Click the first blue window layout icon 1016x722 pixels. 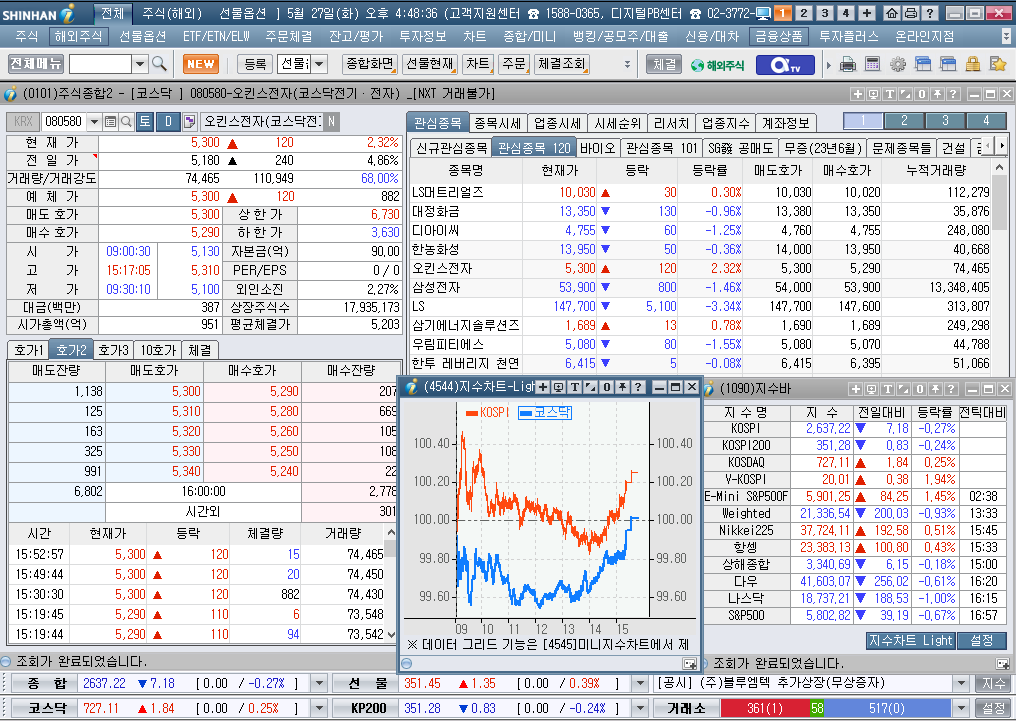pyautogui.click(x=923, y=64)
